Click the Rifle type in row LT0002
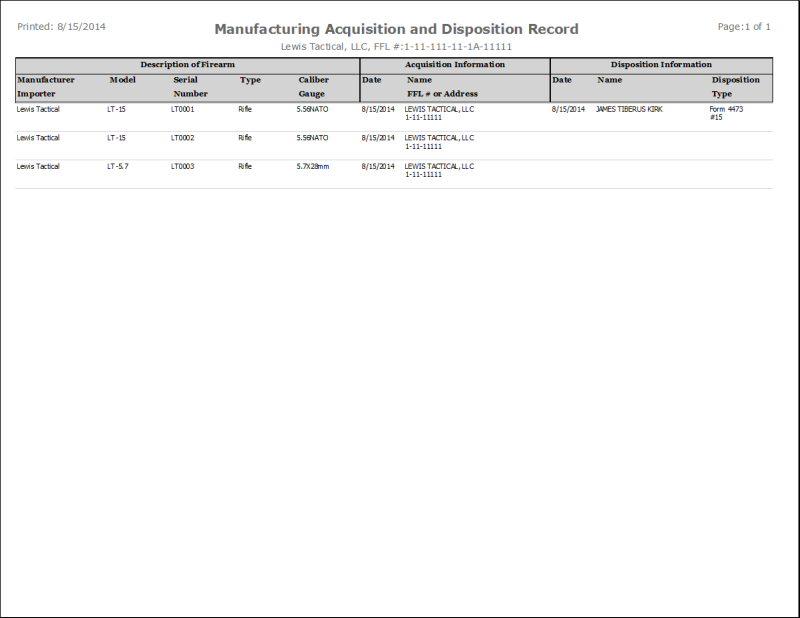 245,138
